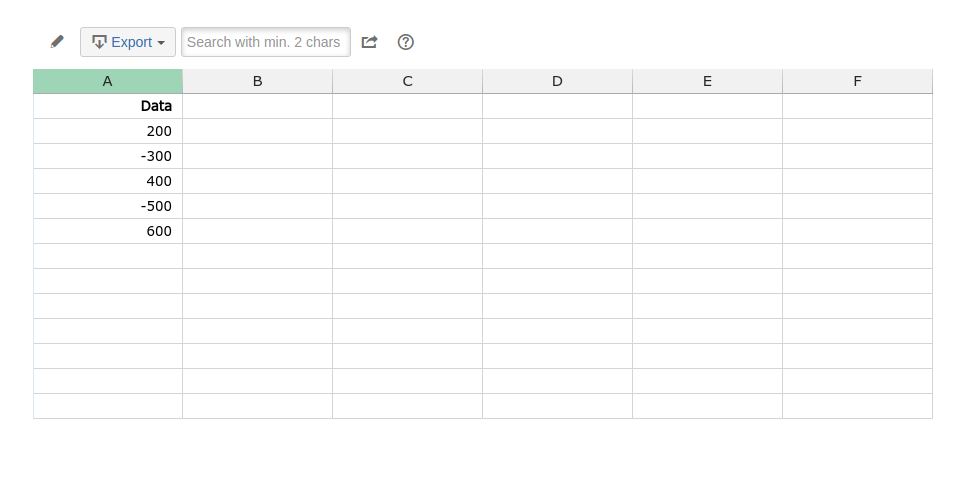Click the pencil edit icon
Image resolution: width=964 pixels, height=487 pixels.
point(57,42)
